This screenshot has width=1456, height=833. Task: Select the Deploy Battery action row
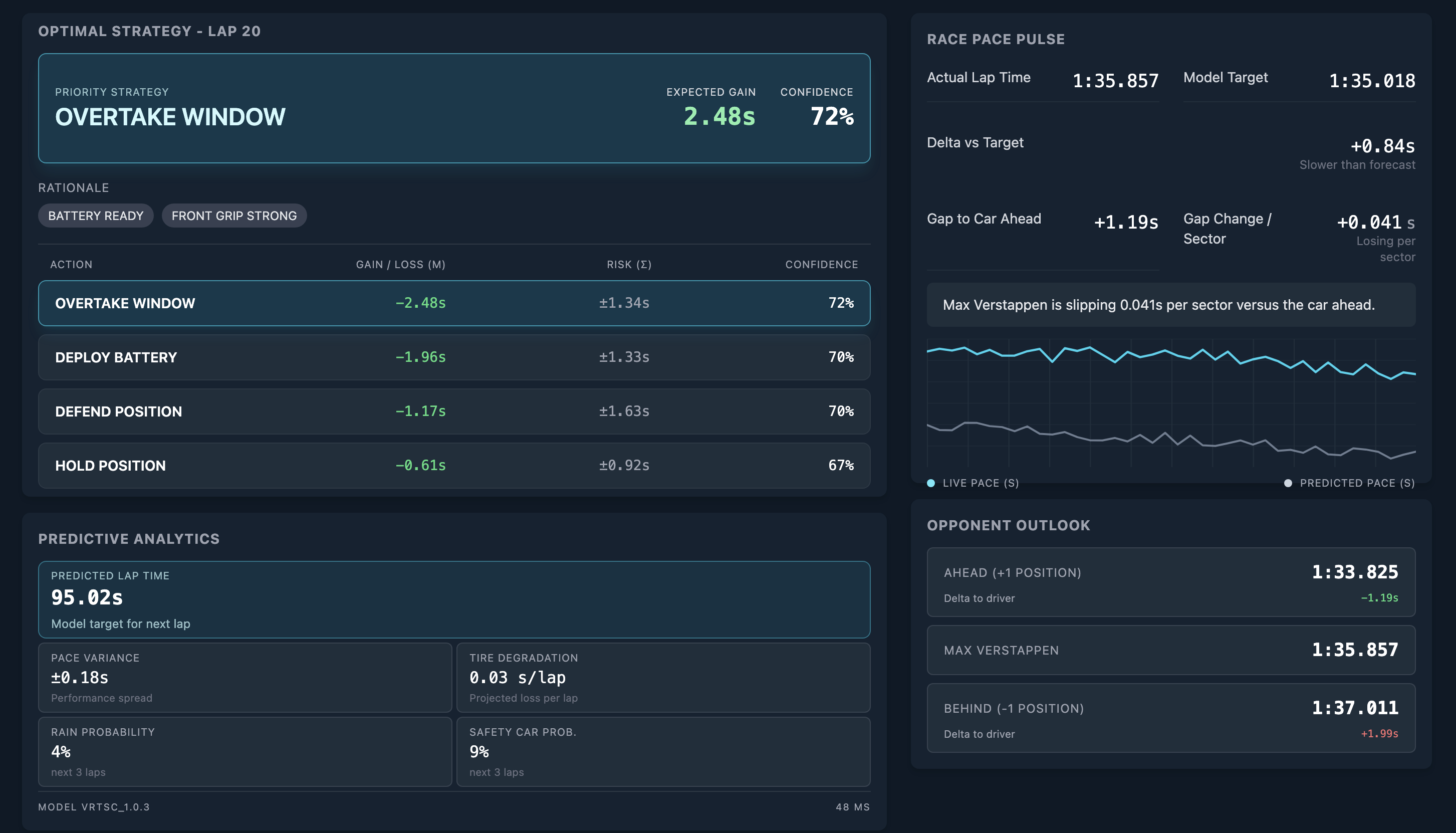[x=454, y=357]
